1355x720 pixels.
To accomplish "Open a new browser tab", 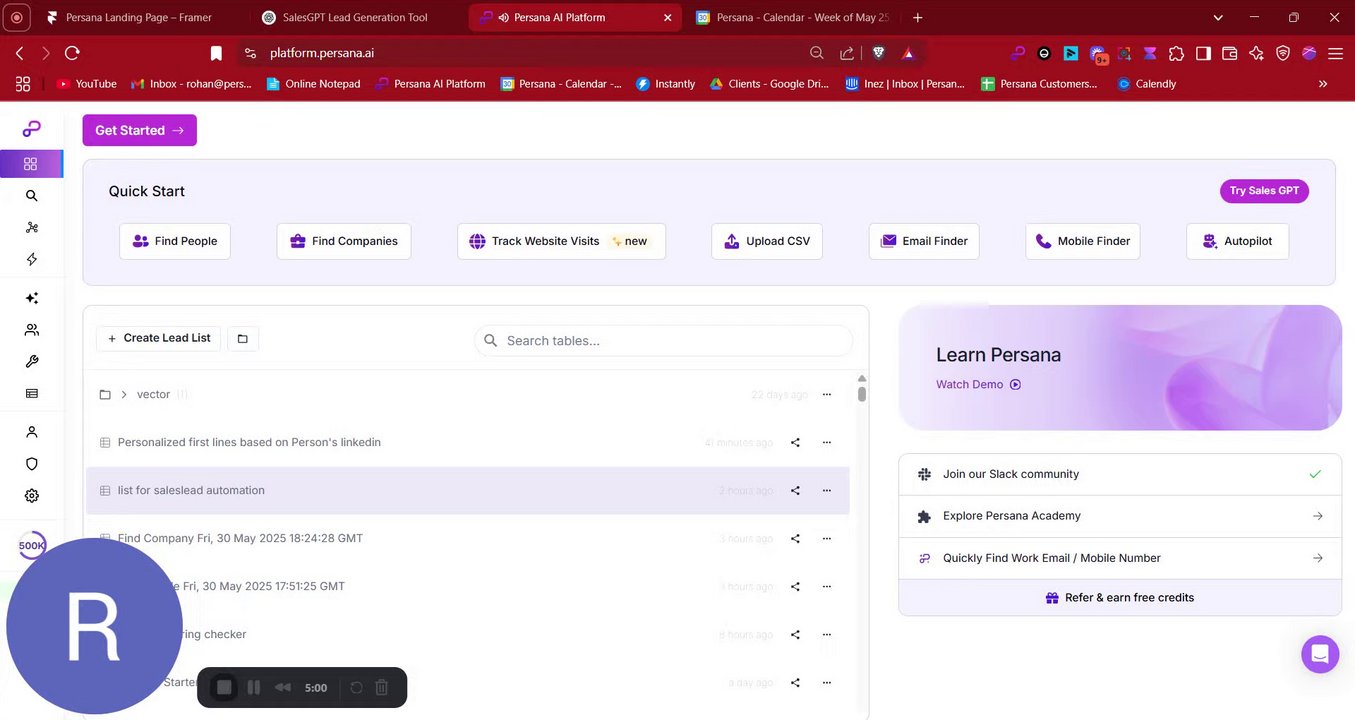I will point(918,17).
